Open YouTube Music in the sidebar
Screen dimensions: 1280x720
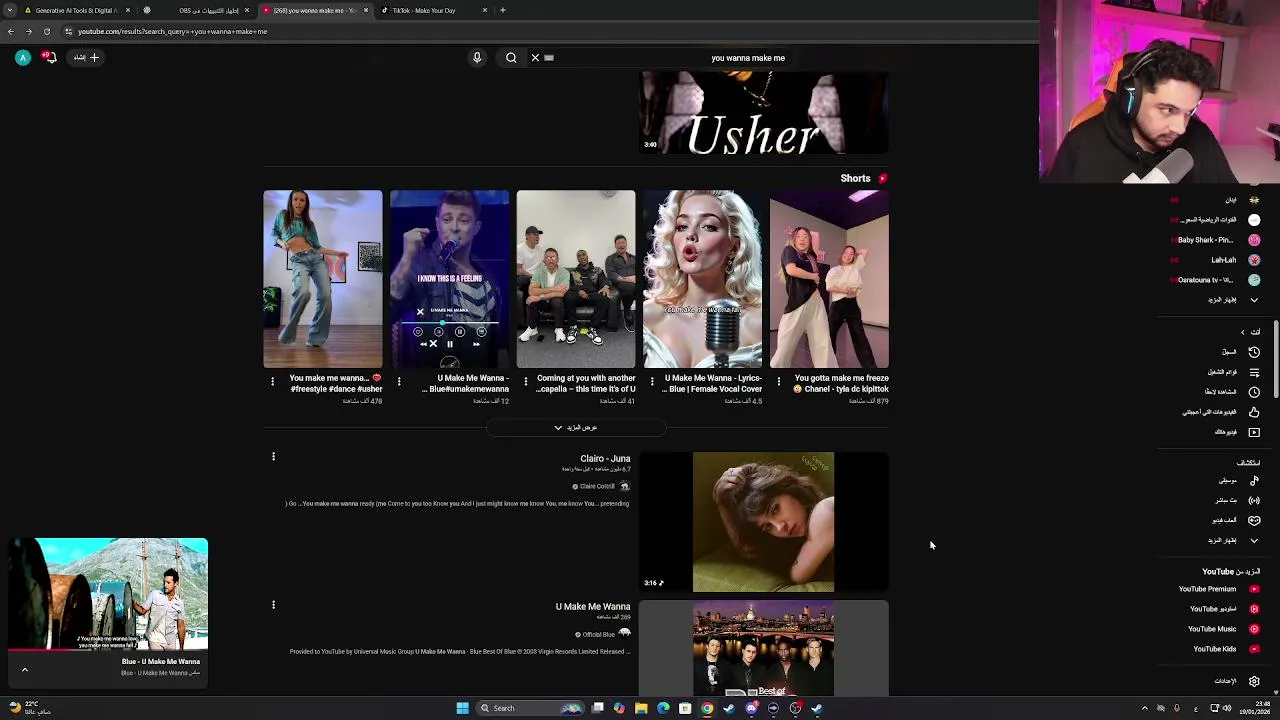pyautogui.click(x=1223, y=629)
